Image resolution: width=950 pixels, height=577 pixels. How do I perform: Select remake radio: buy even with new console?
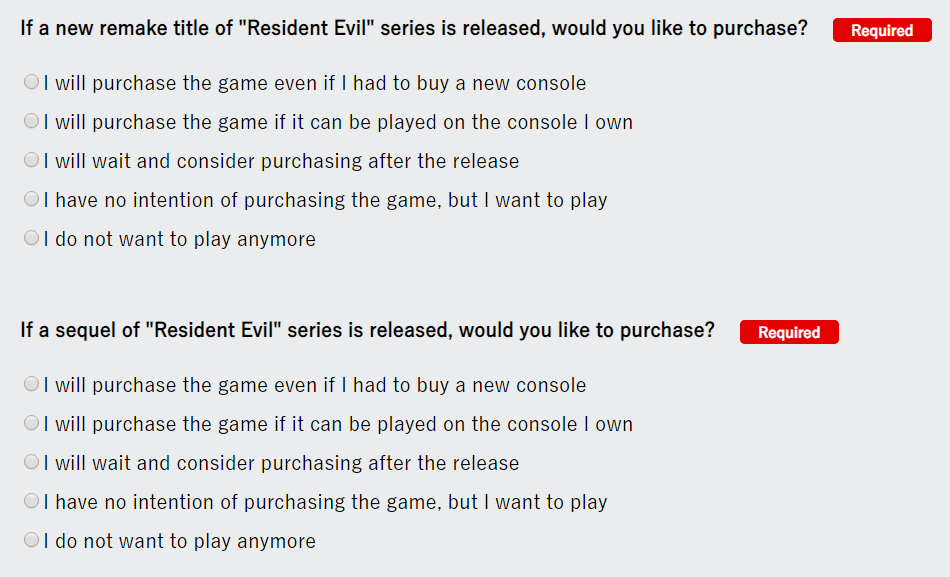pos(32,82)
